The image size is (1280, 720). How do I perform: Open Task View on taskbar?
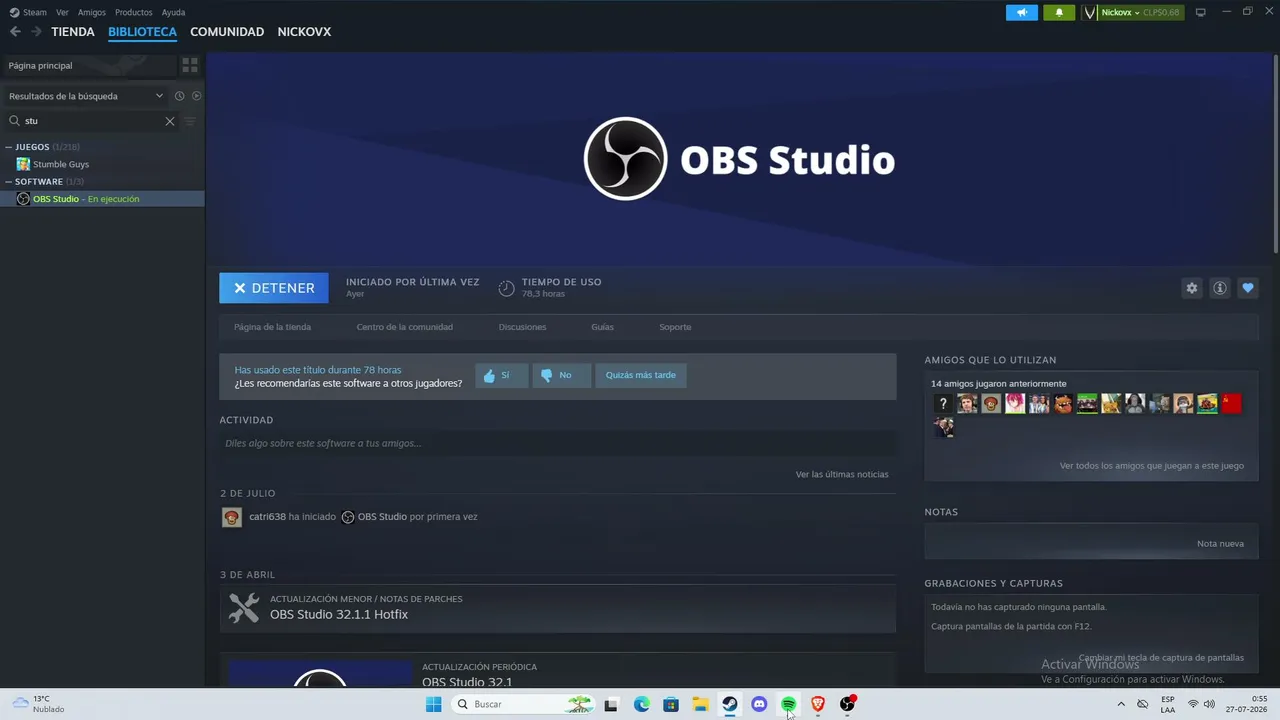coord(611,704)
